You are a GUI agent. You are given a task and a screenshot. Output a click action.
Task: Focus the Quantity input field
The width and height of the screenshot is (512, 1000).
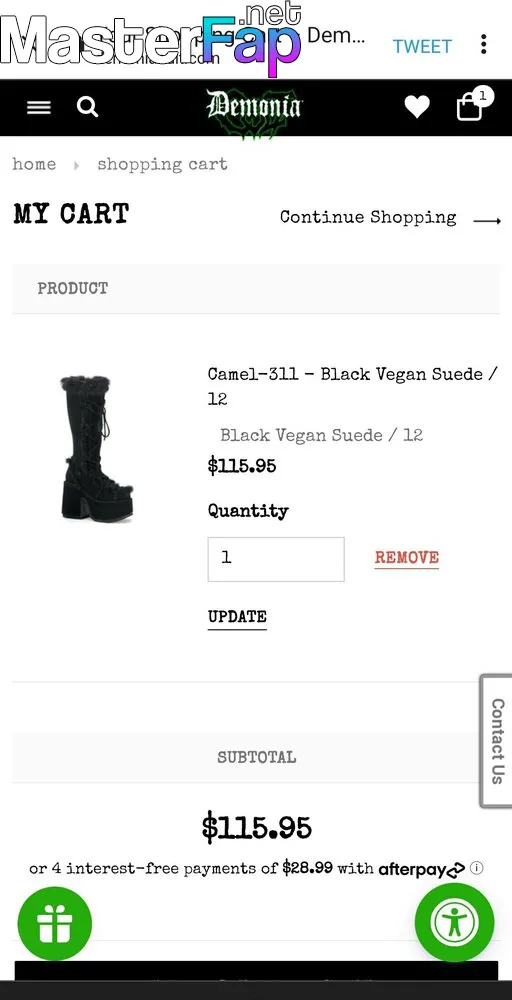pos(276,559)
